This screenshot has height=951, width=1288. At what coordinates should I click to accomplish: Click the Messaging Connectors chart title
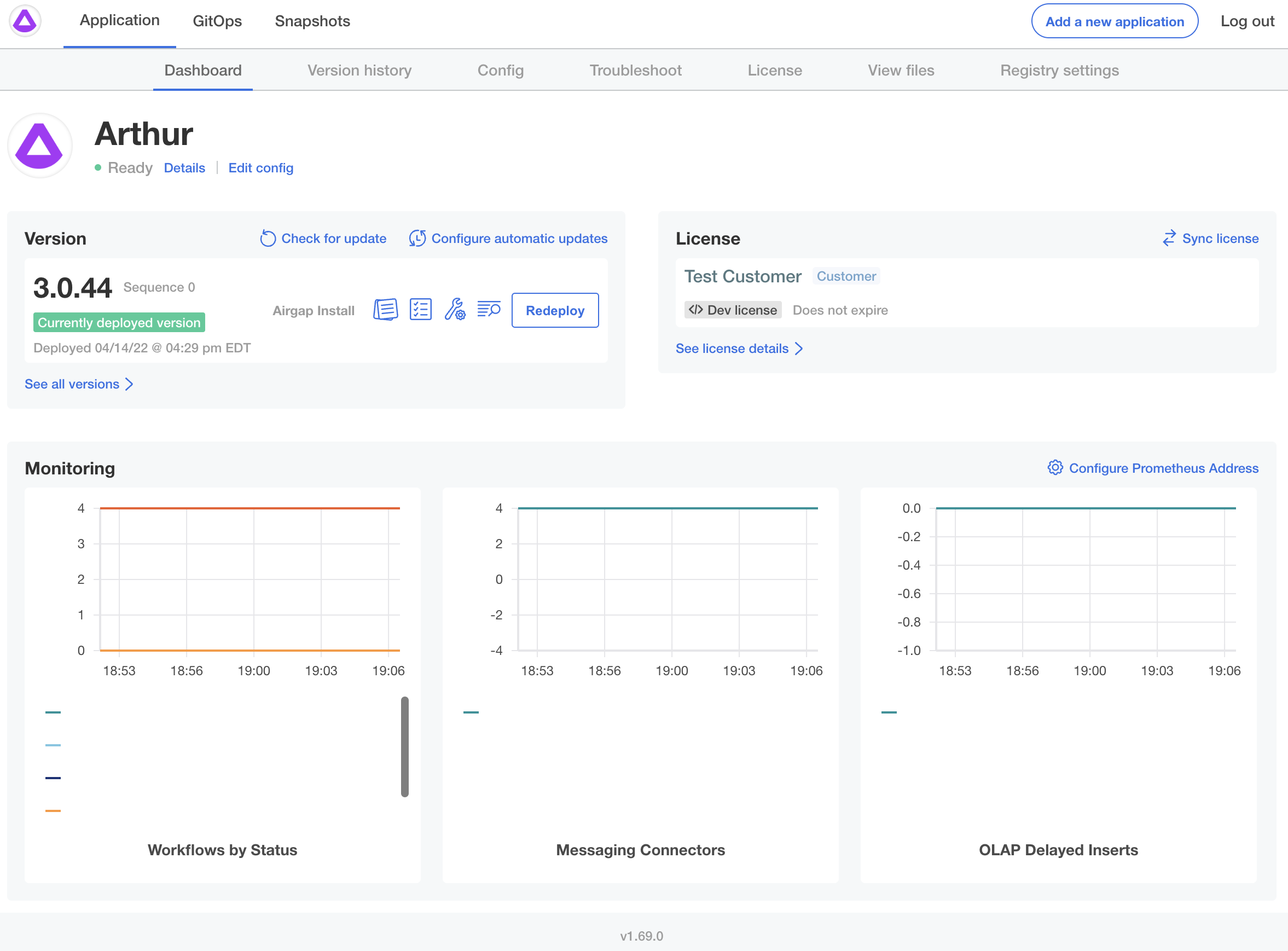(641, 850)
